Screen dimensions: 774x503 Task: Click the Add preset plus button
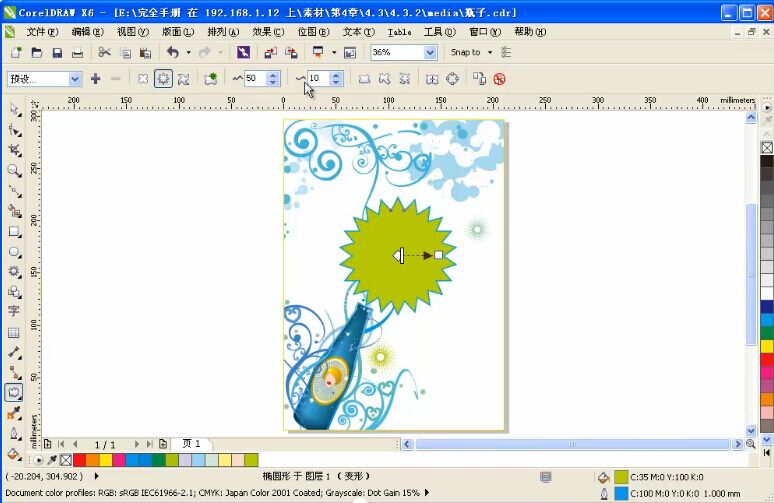click(x=95, y=79)
